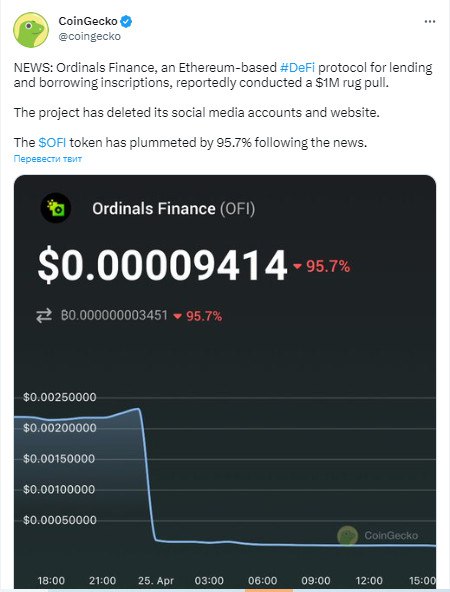Click the 18:00 time label on chart axis

pyautogui.click(x=51, y=580)
